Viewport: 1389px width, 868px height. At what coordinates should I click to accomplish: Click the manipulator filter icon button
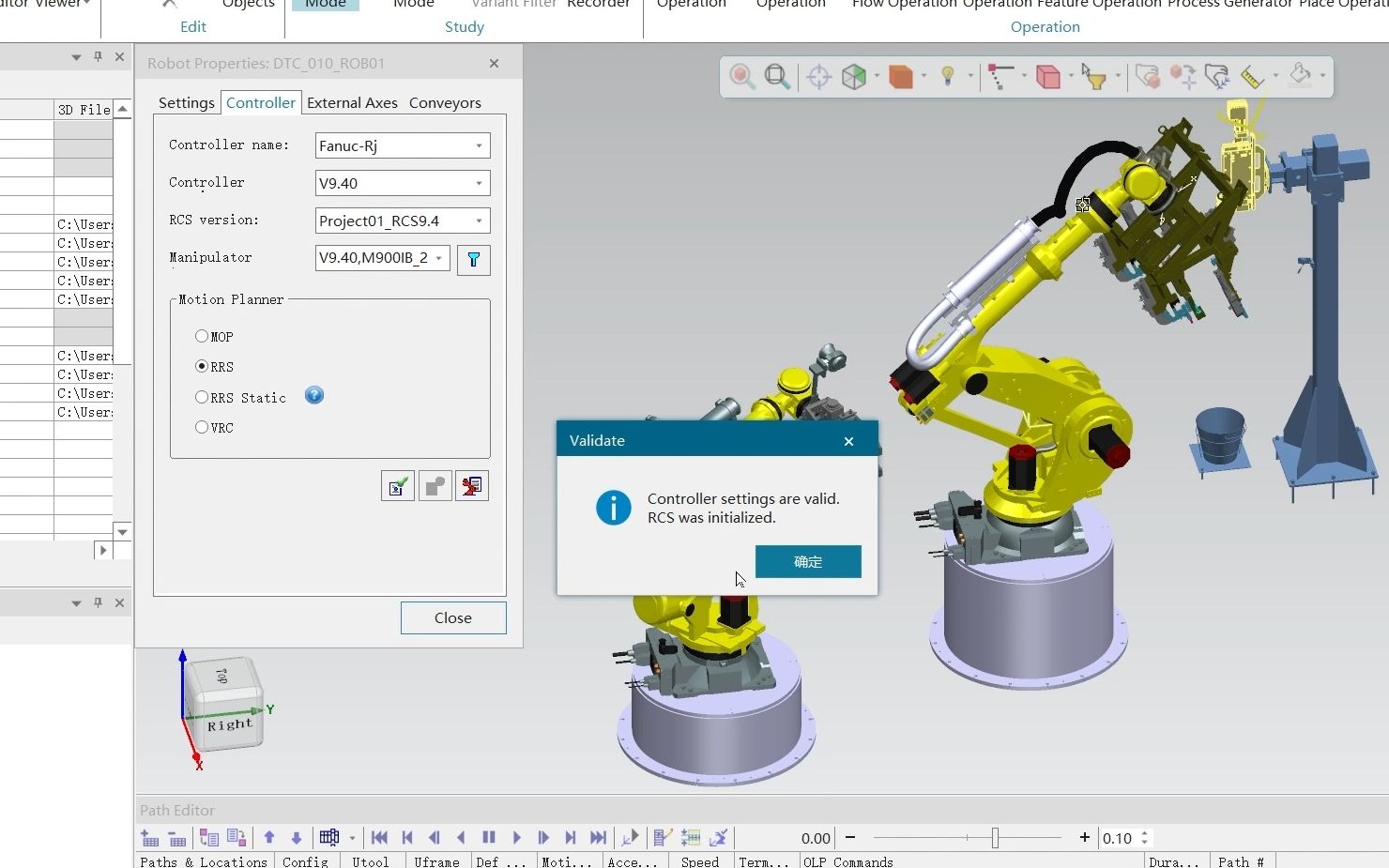pos(473,259)
